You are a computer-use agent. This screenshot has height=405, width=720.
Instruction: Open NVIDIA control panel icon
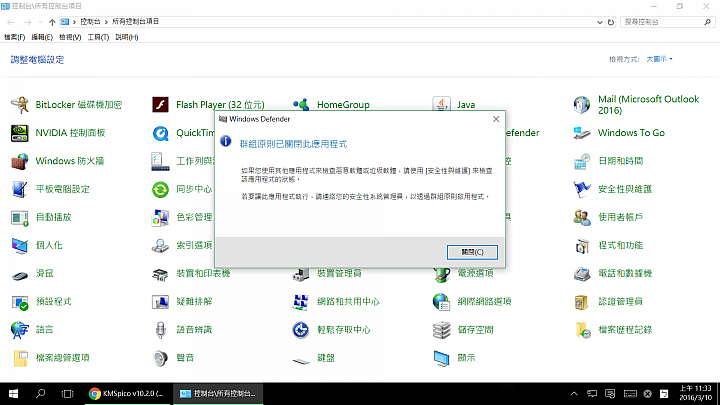(20, 133)
